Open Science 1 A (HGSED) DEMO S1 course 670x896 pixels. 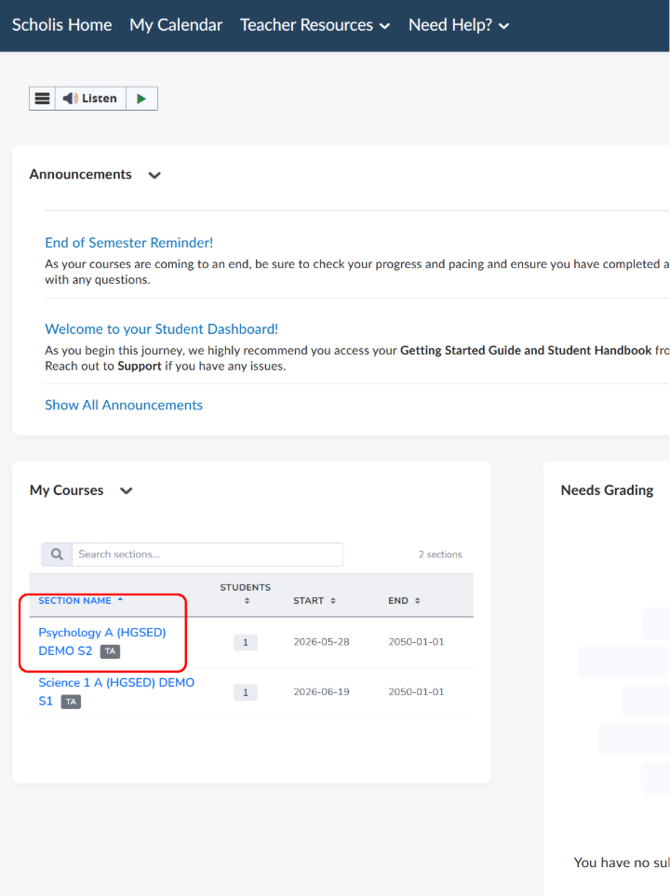coord(117,691)
